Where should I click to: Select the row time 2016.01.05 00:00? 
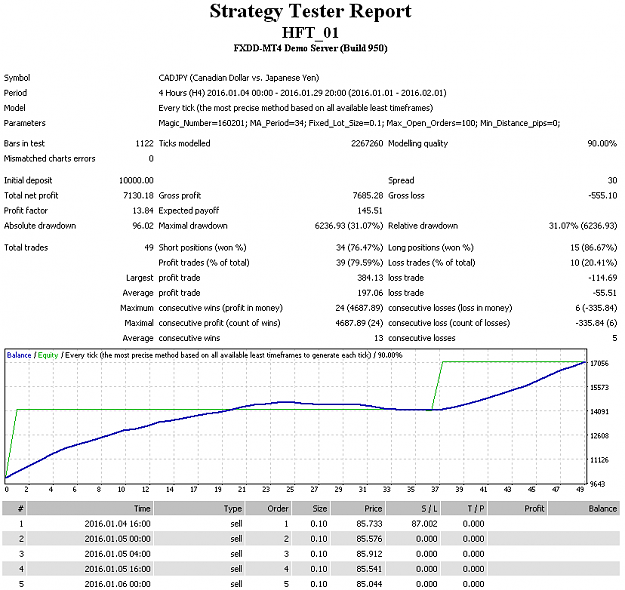pyautogui.click(x=117, y=539)
